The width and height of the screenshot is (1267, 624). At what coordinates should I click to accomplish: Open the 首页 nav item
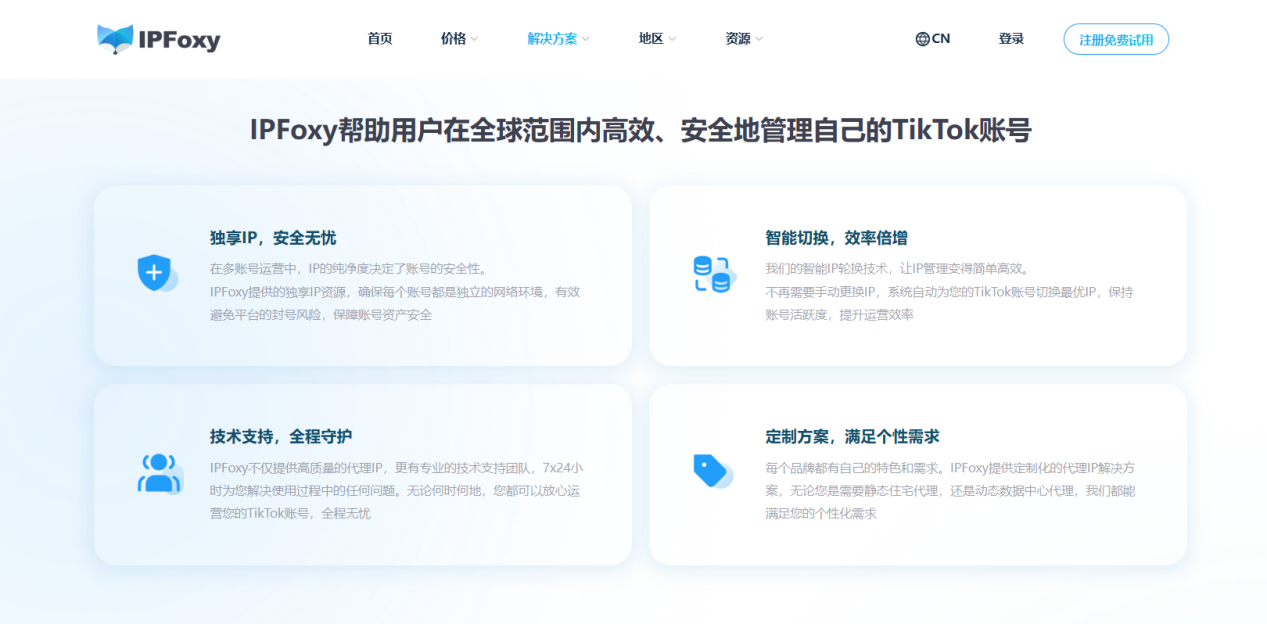(380, 39)
